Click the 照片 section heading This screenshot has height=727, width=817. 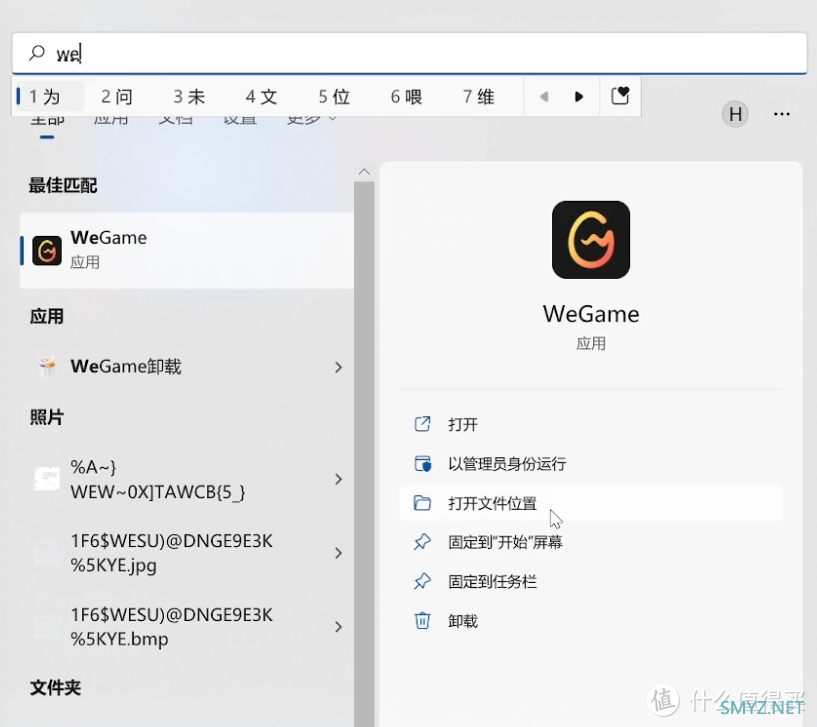point(46,417)
